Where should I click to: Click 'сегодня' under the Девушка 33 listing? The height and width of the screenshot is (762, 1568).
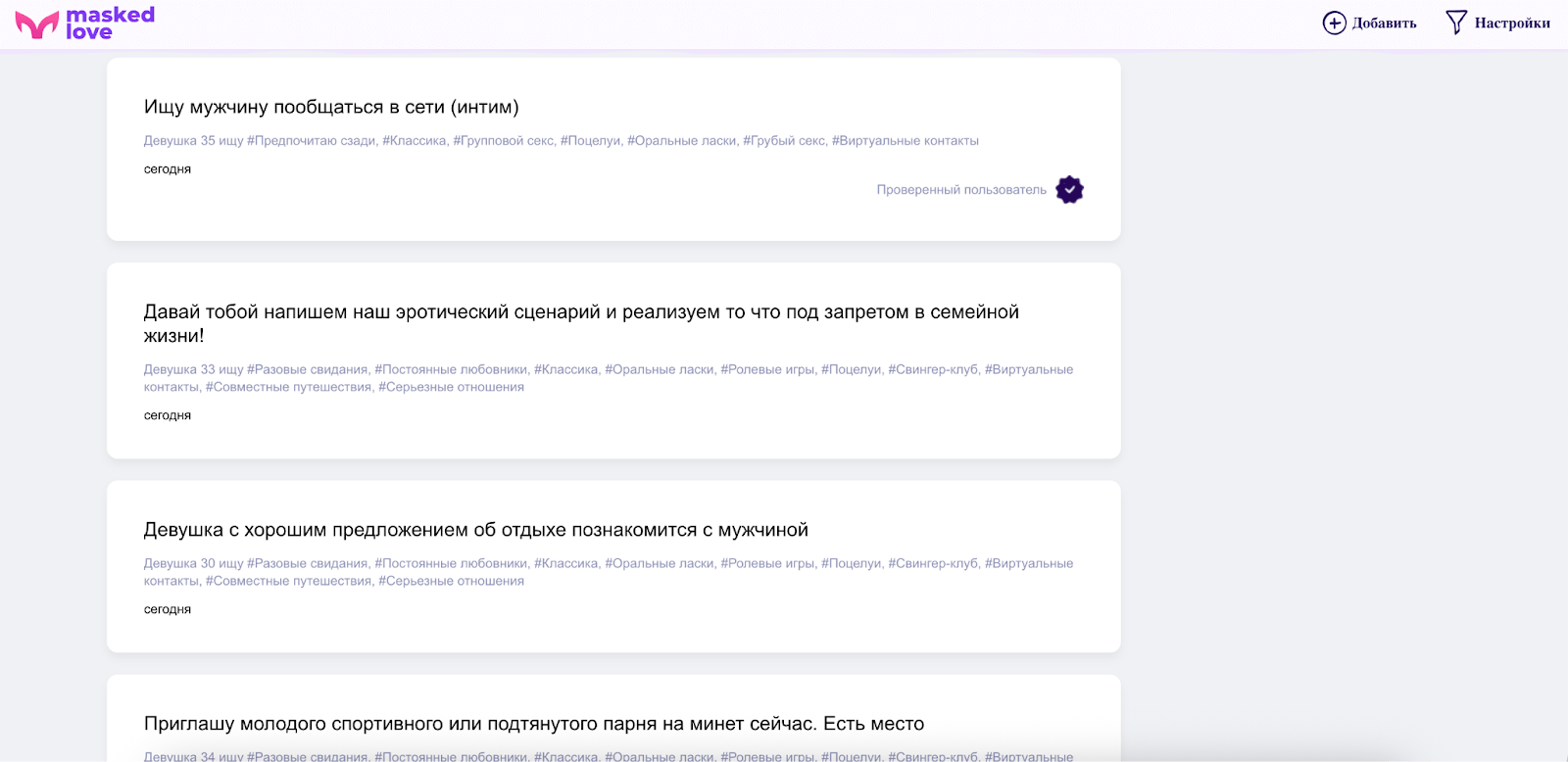click(168, 415)
